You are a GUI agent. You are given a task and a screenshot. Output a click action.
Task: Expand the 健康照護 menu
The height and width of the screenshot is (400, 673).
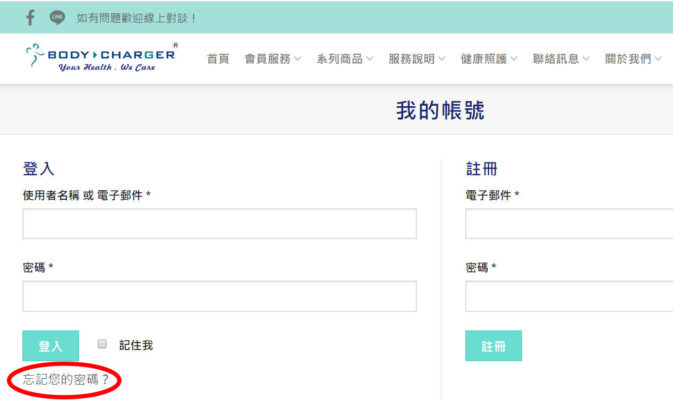(x=489, y=59)
